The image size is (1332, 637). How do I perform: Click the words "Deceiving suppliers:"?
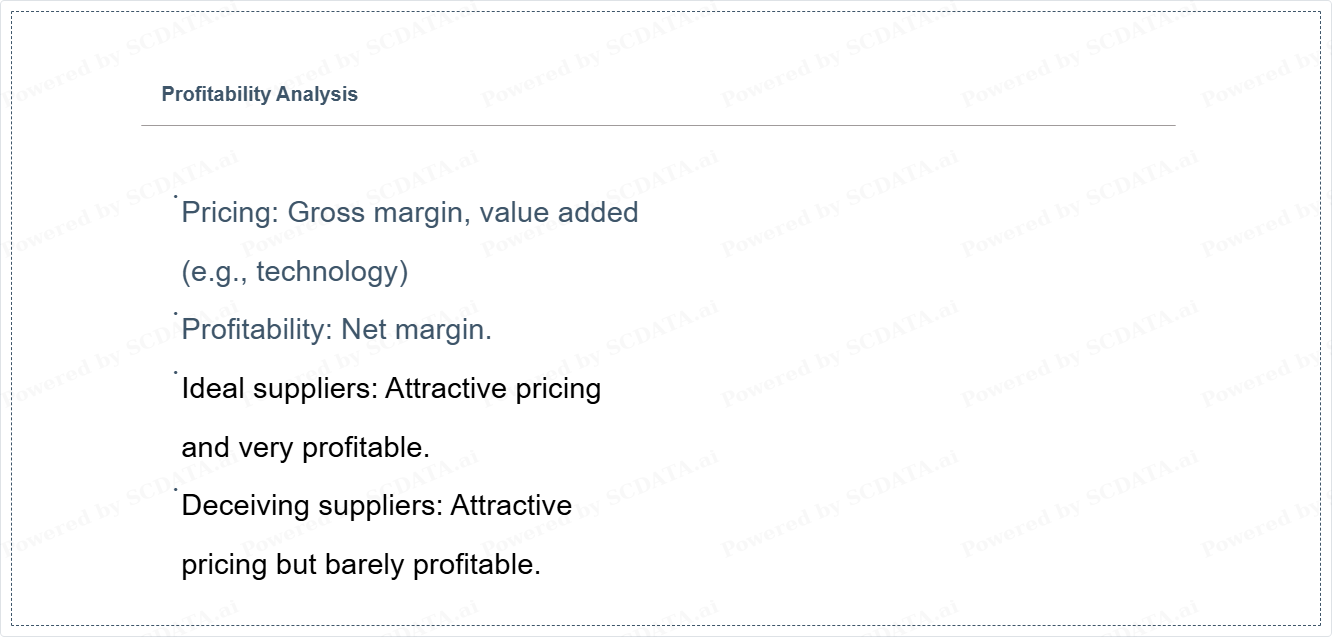point(311,506)
